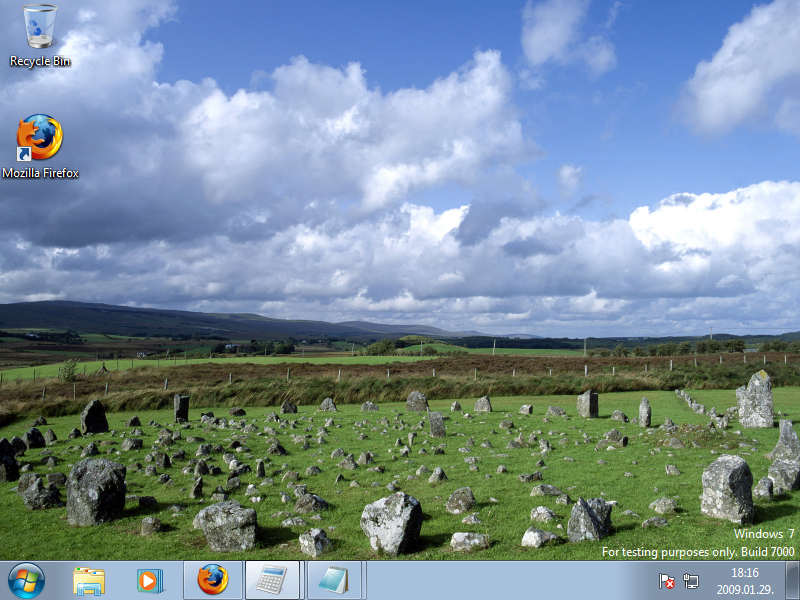Switch to the Calculator taskbar button
The width and height of the screenshot is (800, 600).
(x=273, y=580)
